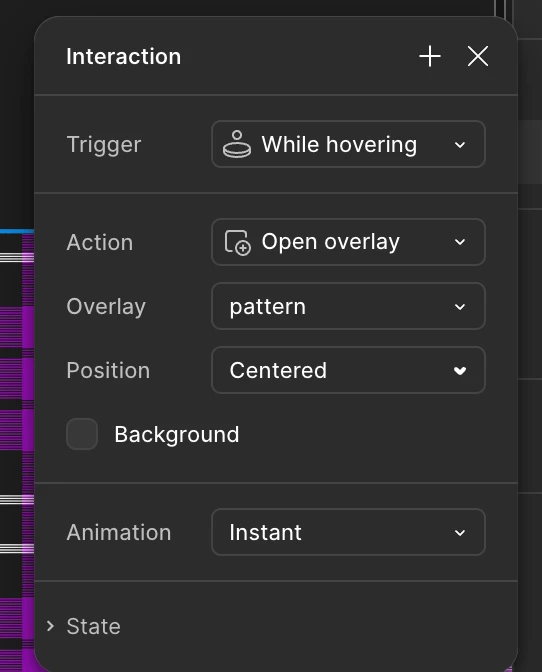Open the Action dropdown showing Open overlay
The width and height of the screenshot is (542, 672).
tap(348, 242)
